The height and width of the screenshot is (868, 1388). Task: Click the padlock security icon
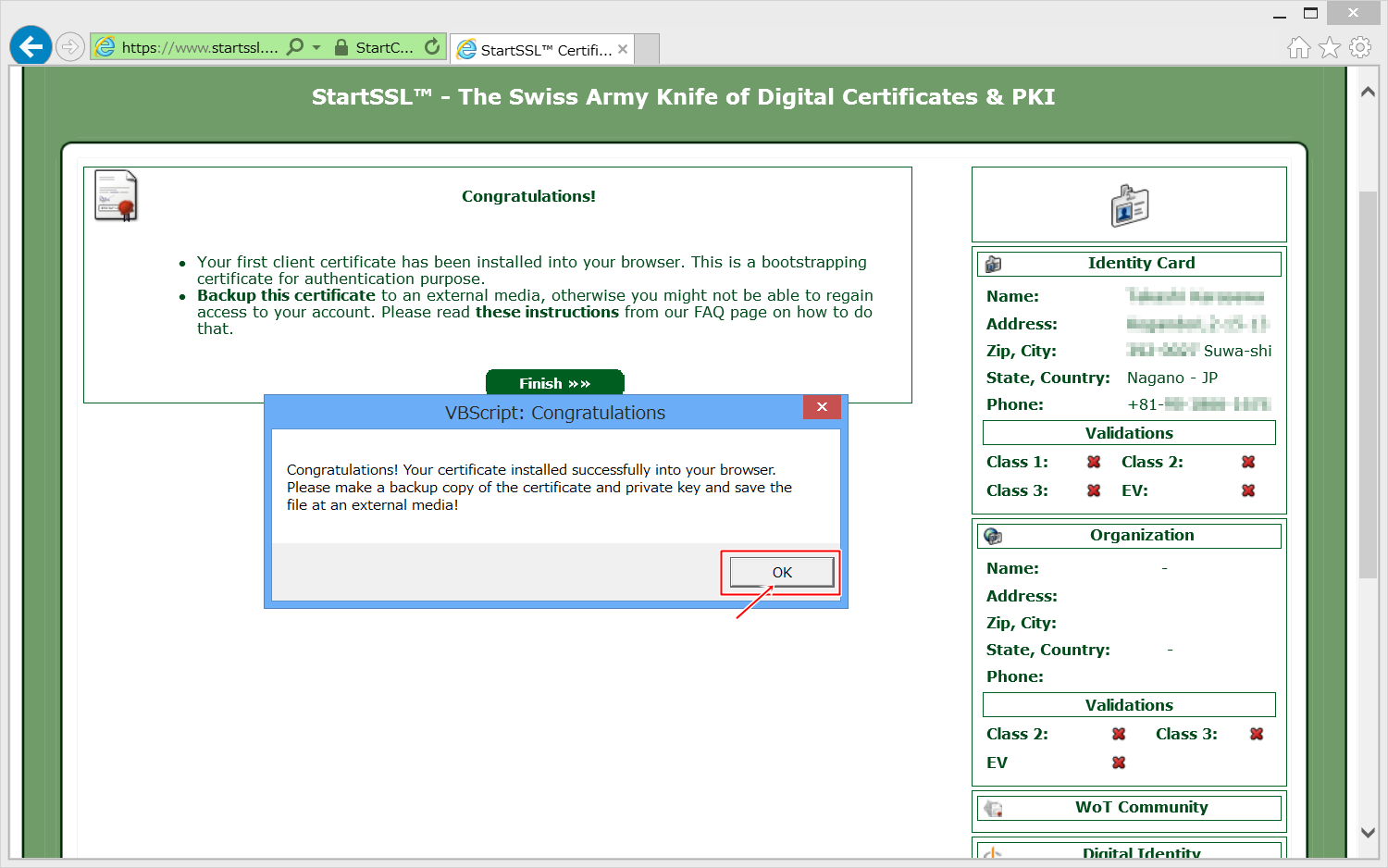pyautogui.click(x=341, y=47)
